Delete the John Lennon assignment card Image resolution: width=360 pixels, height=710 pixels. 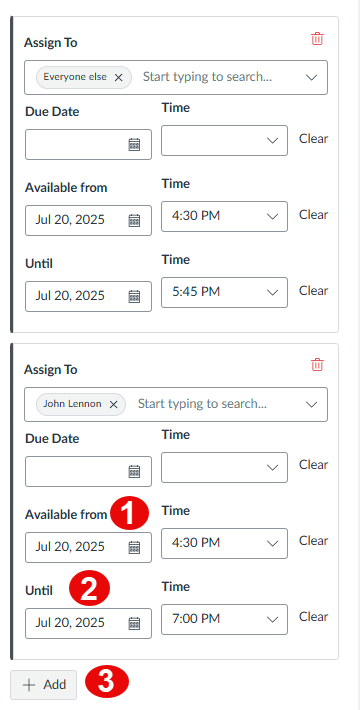click(317, 365)
